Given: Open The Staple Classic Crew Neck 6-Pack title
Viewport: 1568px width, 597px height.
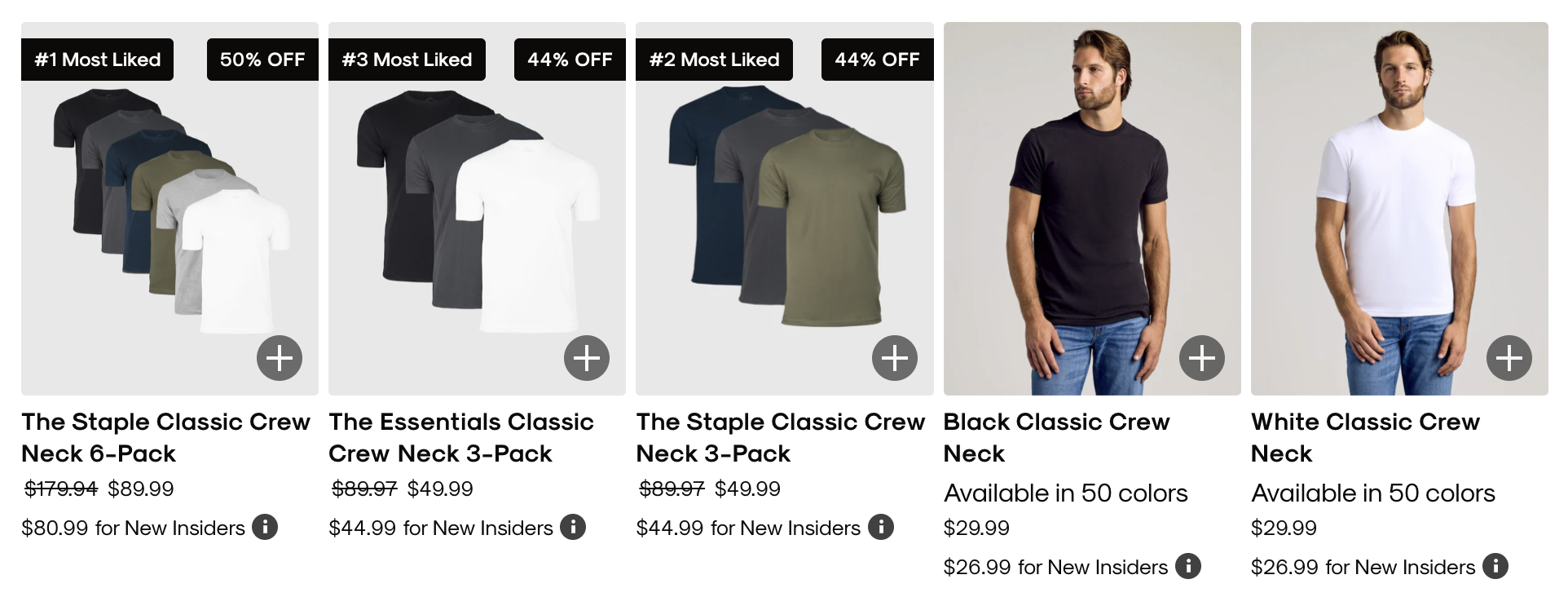Looking at the screenshot, I should [165, 437].
